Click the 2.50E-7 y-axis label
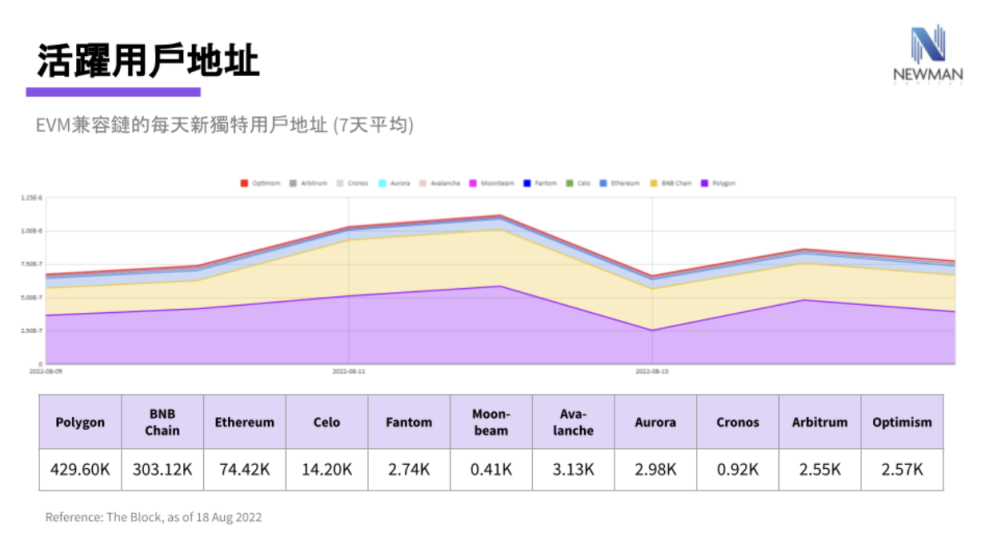The width and height of the screenshot is (981, 533). 32,330
